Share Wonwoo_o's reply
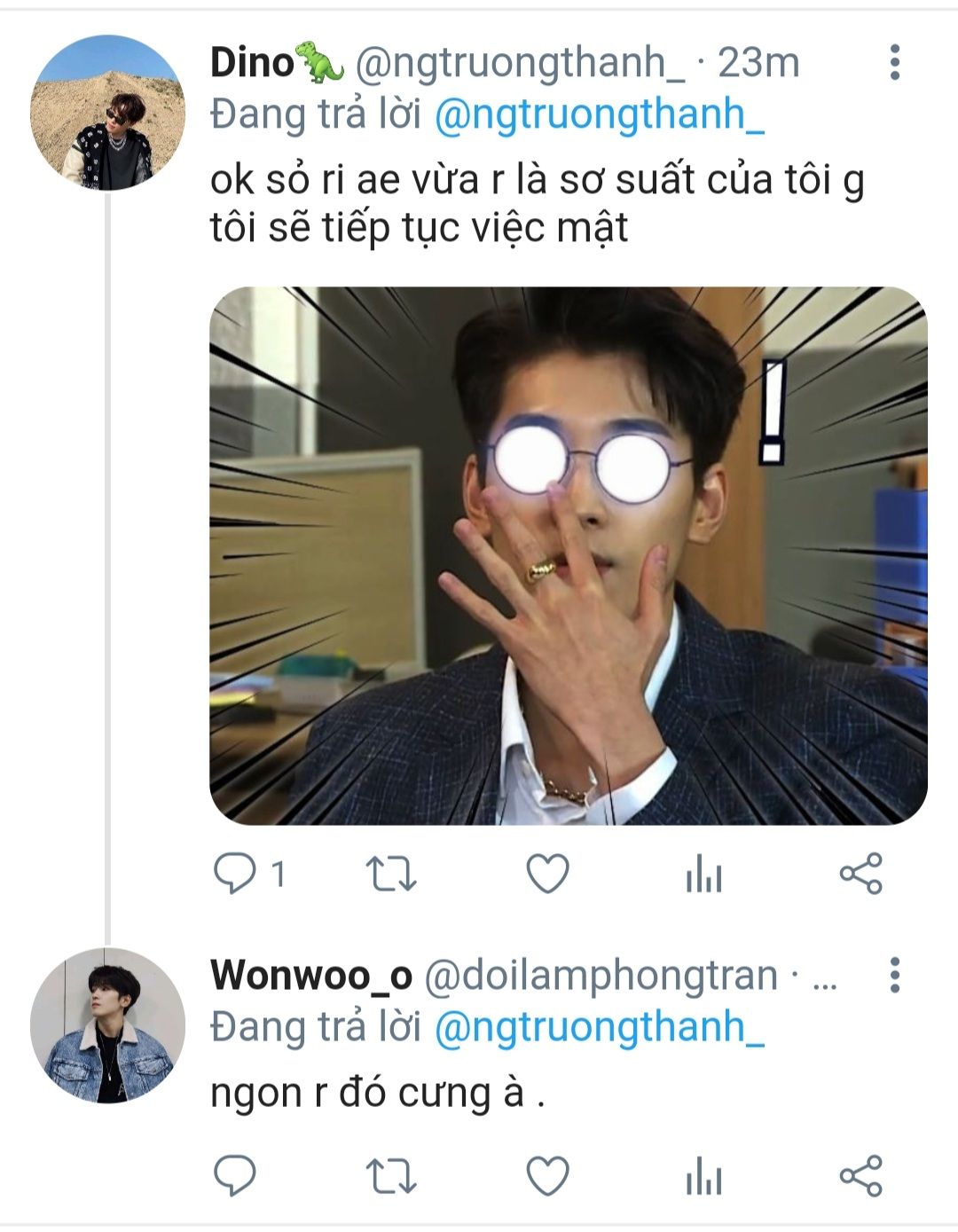The width and height of the screenshot is (958, 1232). pos(860,1176)
